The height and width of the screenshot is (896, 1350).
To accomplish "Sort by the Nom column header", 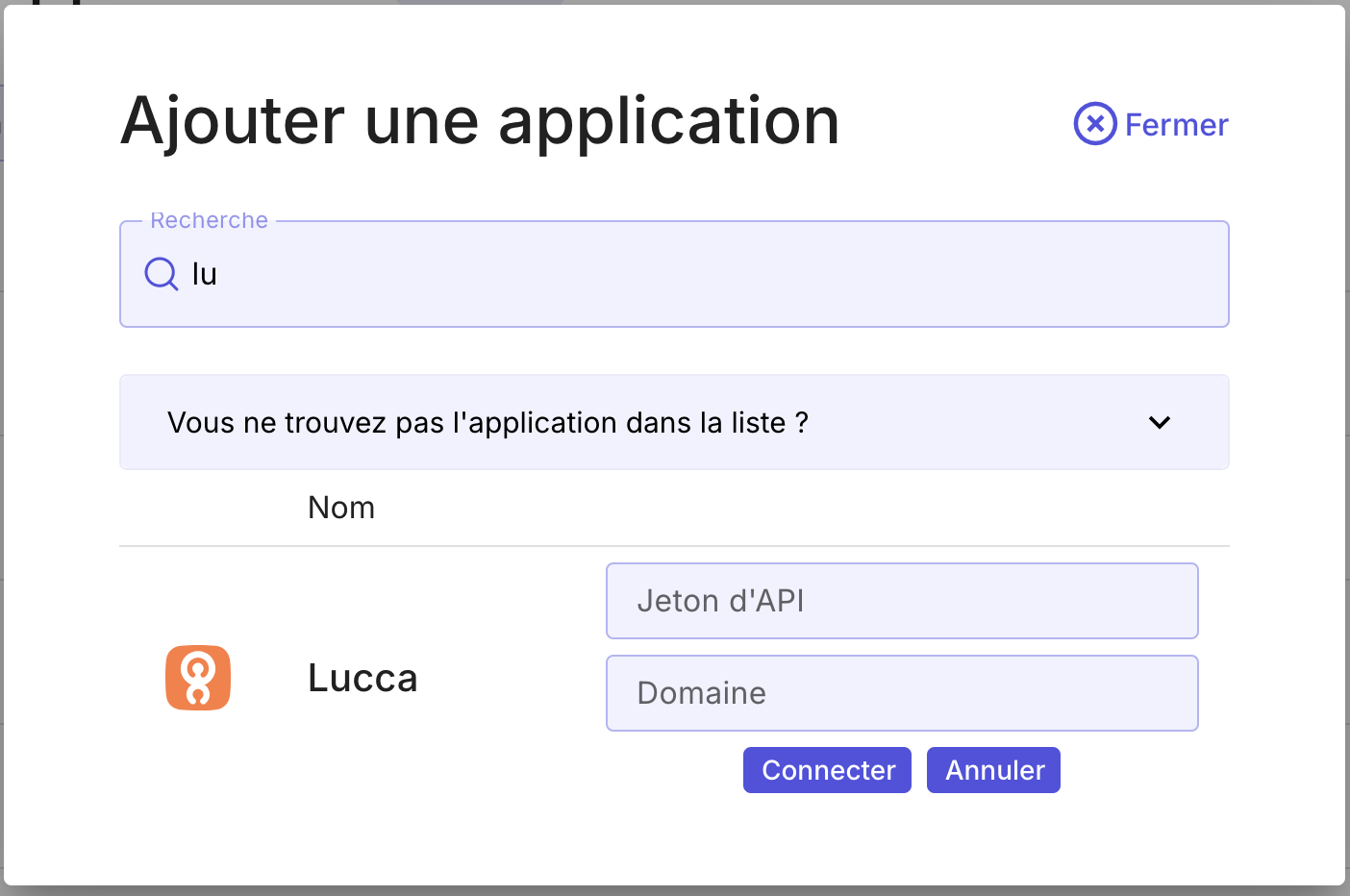I will [341, 508].
